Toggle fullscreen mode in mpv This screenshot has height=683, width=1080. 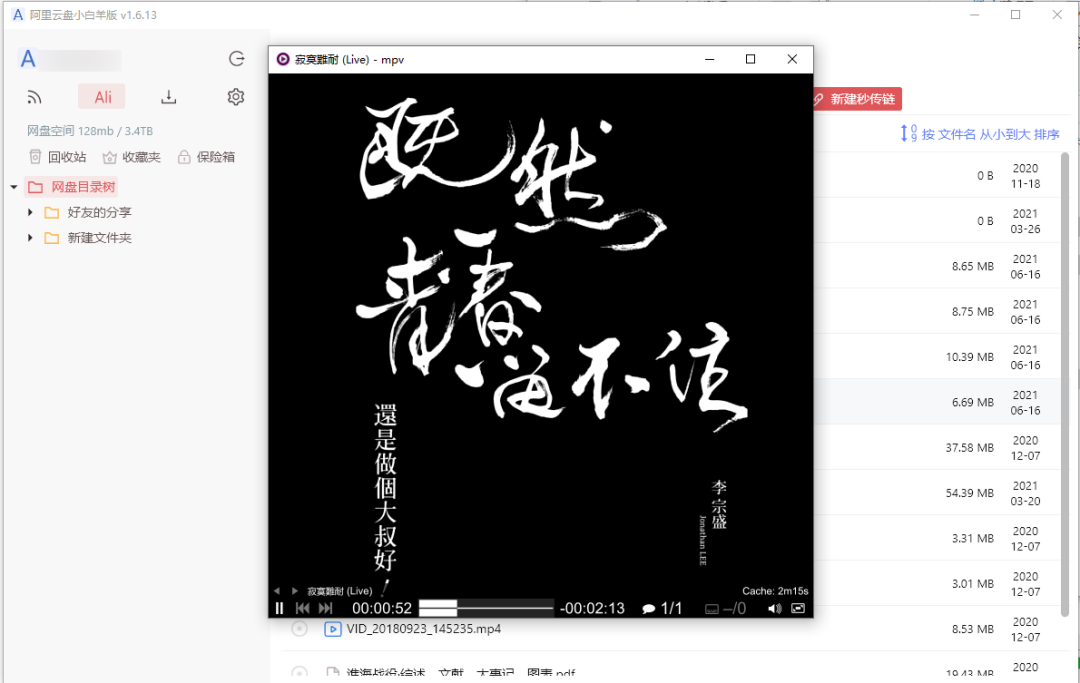[798, 607]
